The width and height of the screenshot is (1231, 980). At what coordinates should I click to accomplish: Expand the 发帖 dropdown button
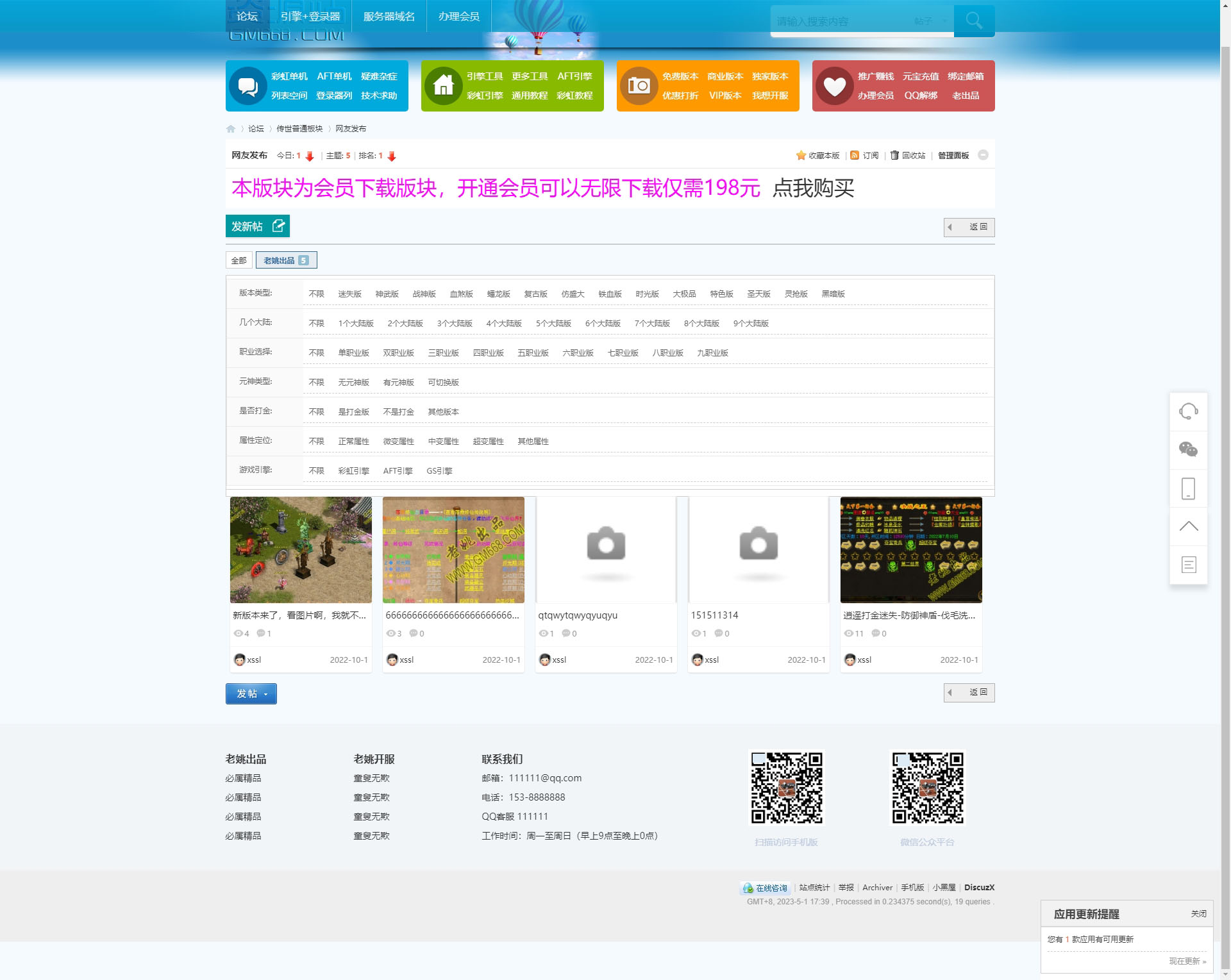(251, 693)
